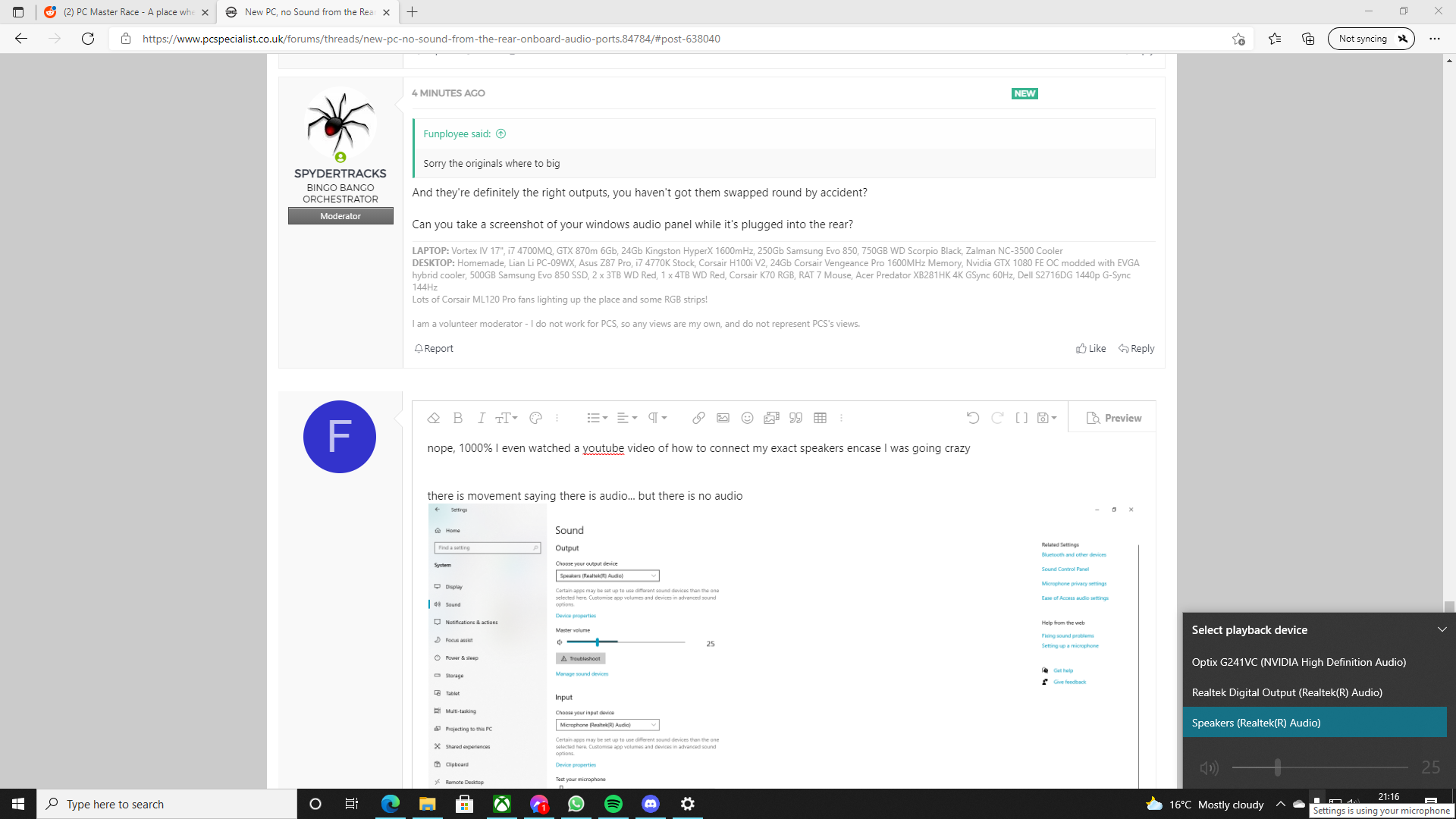
Task: Open the favorites list
Action: coord(1275,39)
